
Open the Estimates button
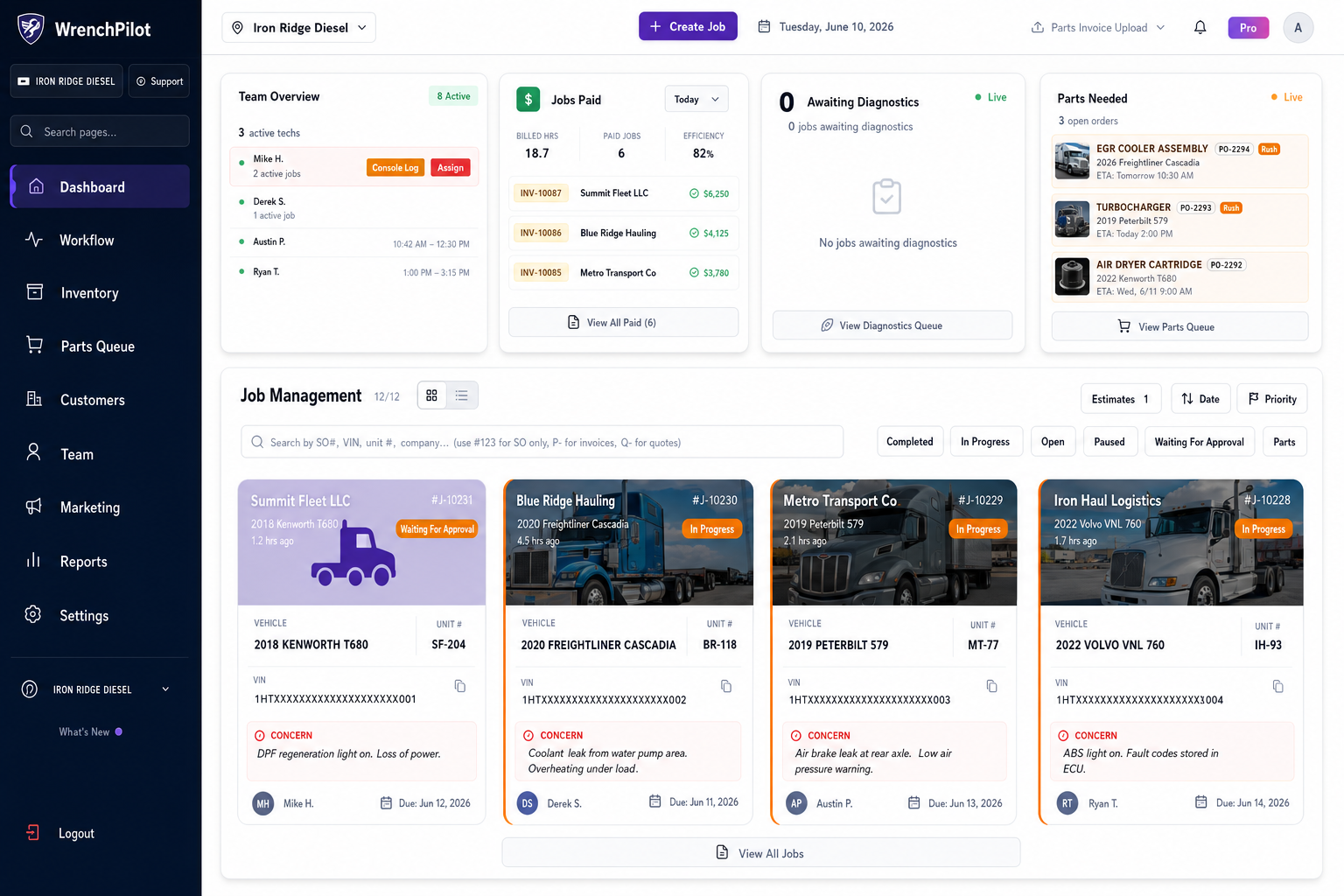point(1121,399)
